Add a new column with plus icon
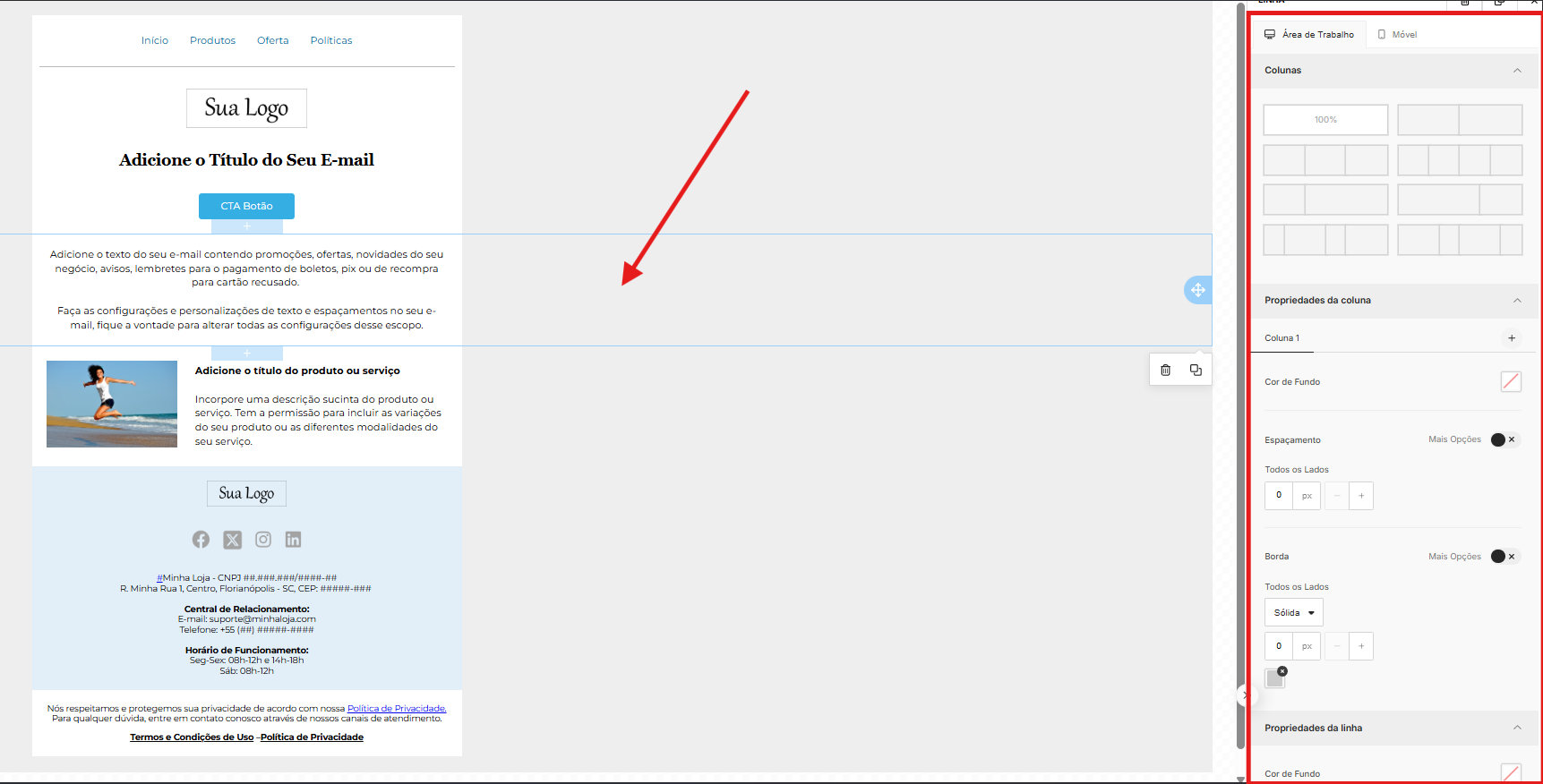Viewport: 1543px width, 784px height. click(x=1512, y=338)
